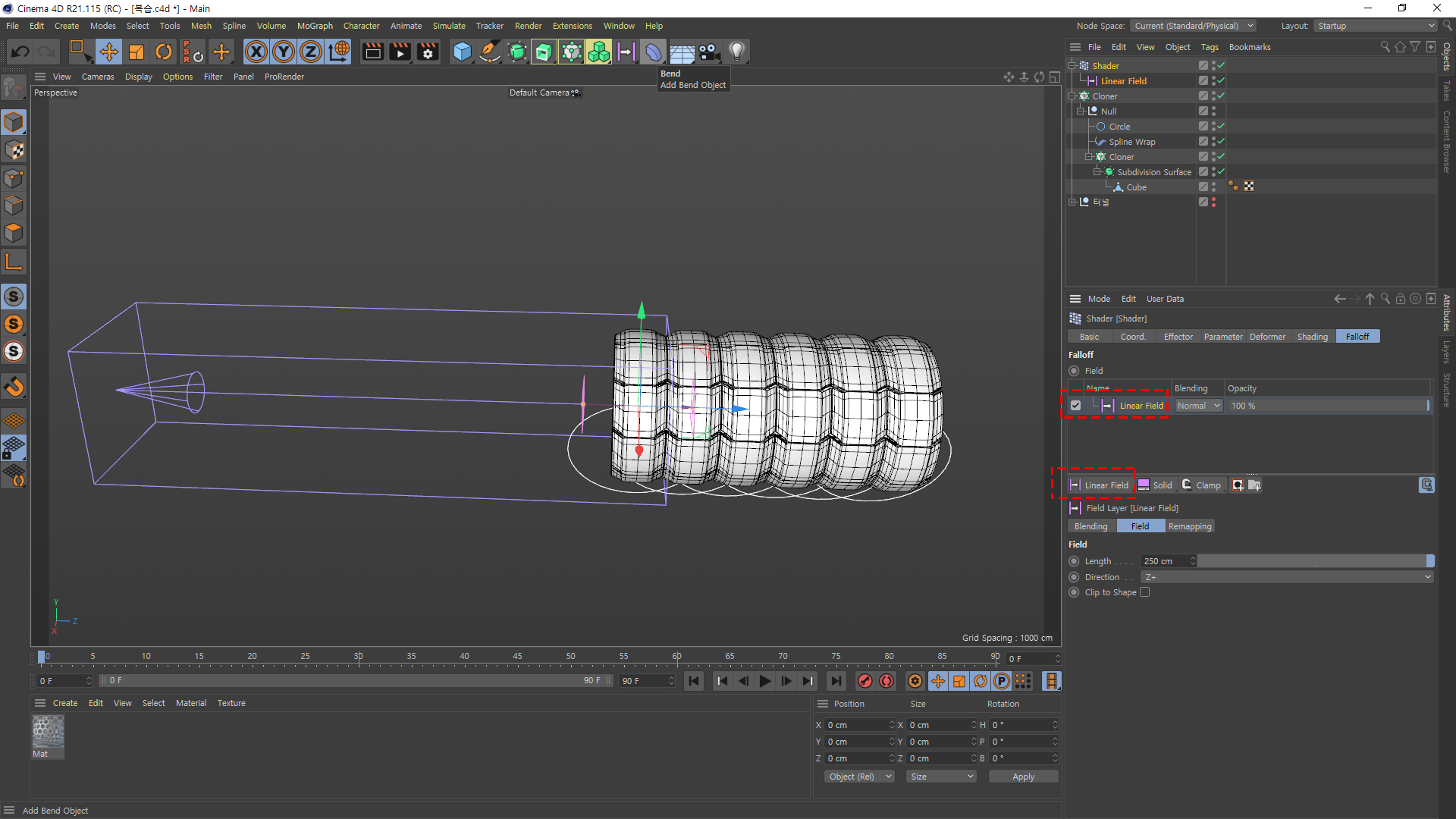Add a Cube primitive object

tap(461, 52)
